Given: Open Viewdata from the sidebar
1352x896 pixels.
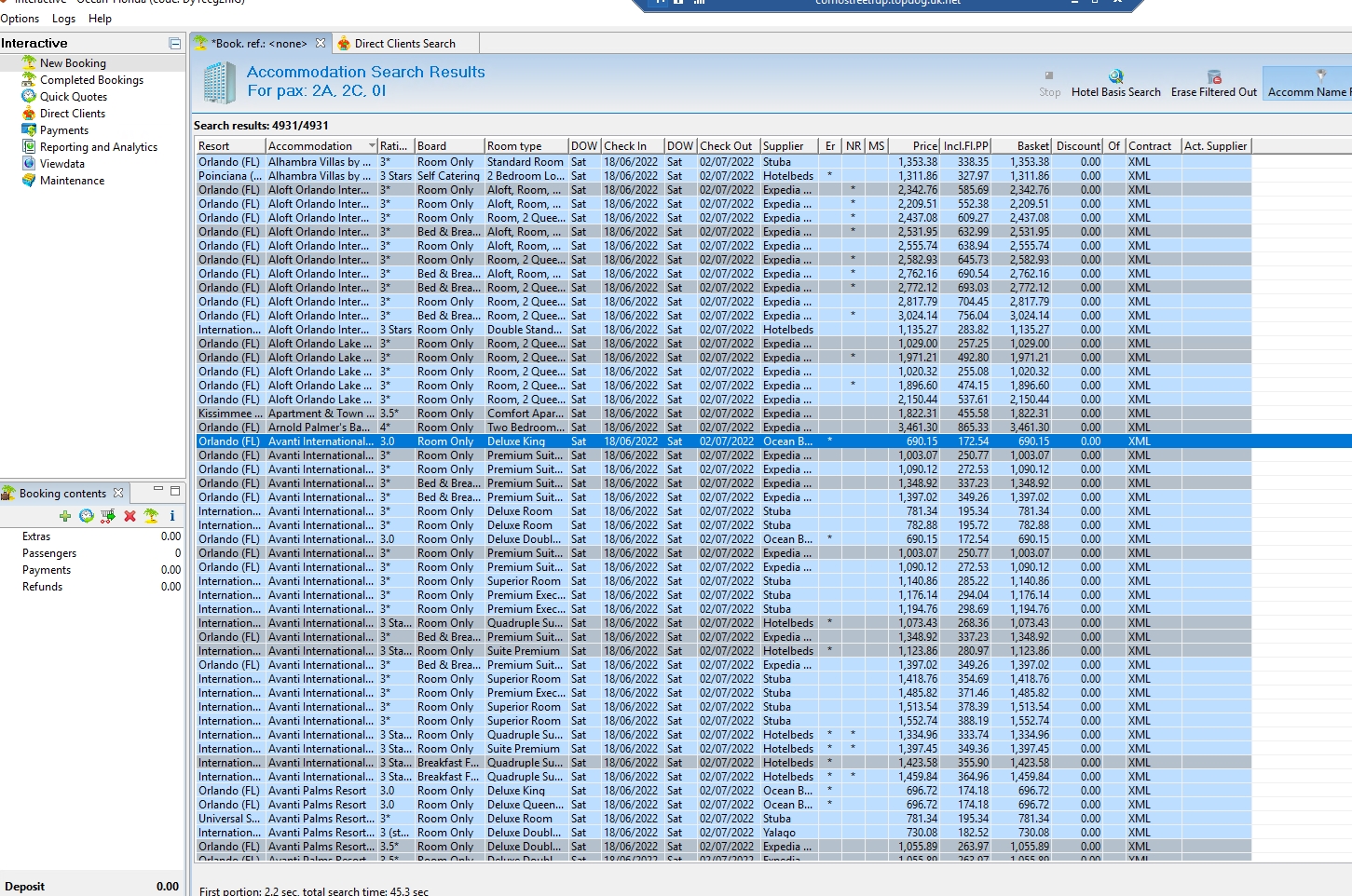Looking at the screenshot, I should 62,164.
